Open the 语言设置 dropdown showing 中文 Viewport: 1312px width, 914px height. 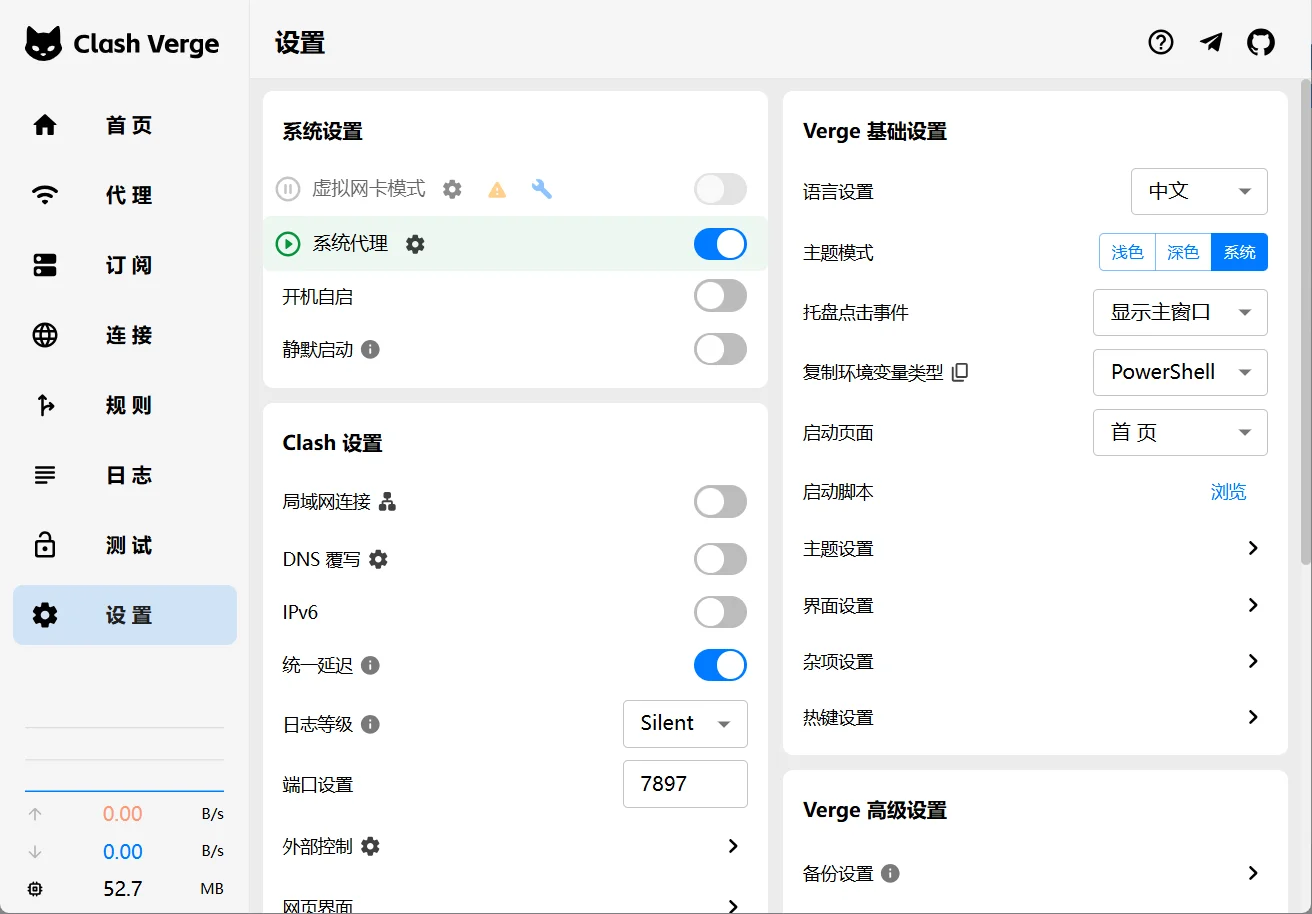pyautogui.click(x=1199, y=191)
